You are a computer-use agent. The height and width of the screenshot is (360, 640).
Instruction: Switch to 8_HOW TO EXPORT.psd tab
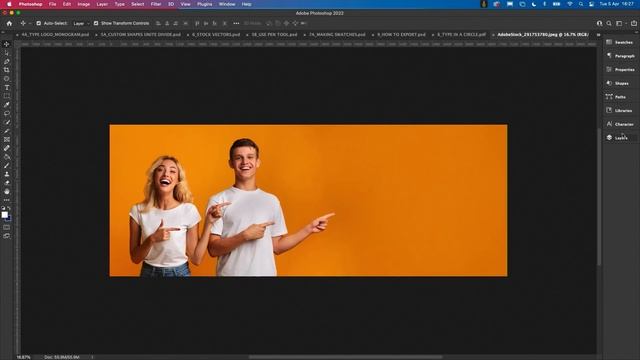pos(401,35)
